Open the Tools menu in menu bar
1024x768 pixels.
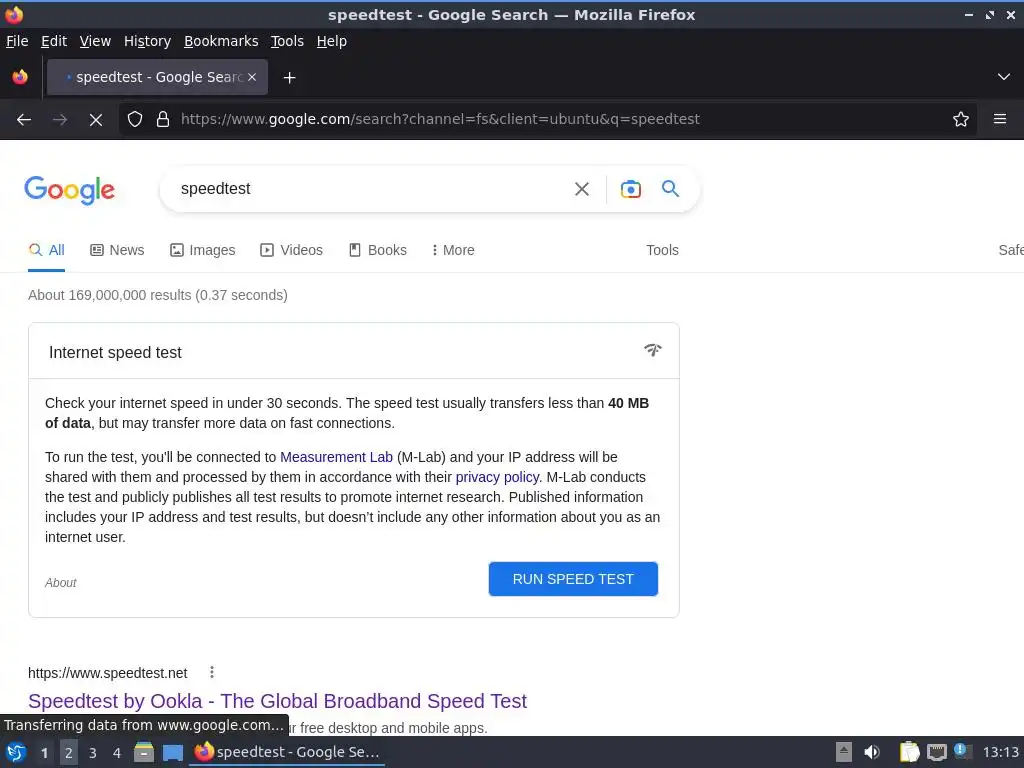click(287, 41)
